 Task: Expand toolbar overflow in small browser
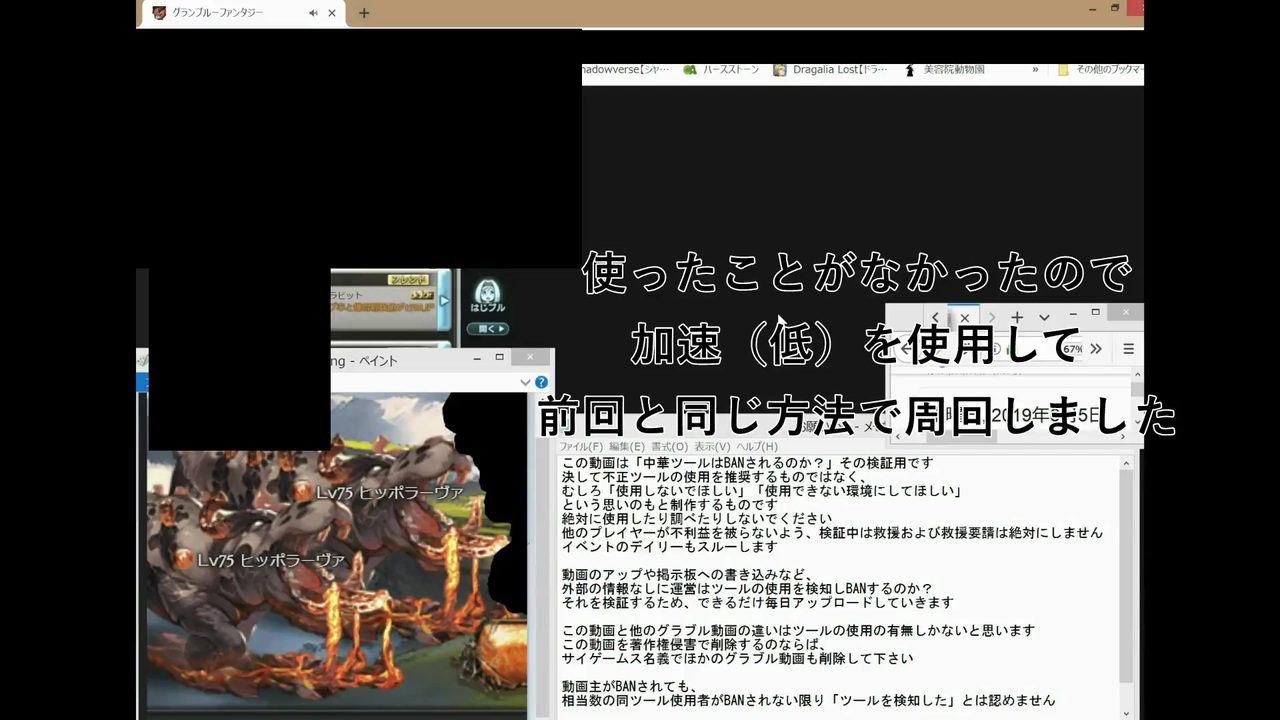tap(1096, 349)
